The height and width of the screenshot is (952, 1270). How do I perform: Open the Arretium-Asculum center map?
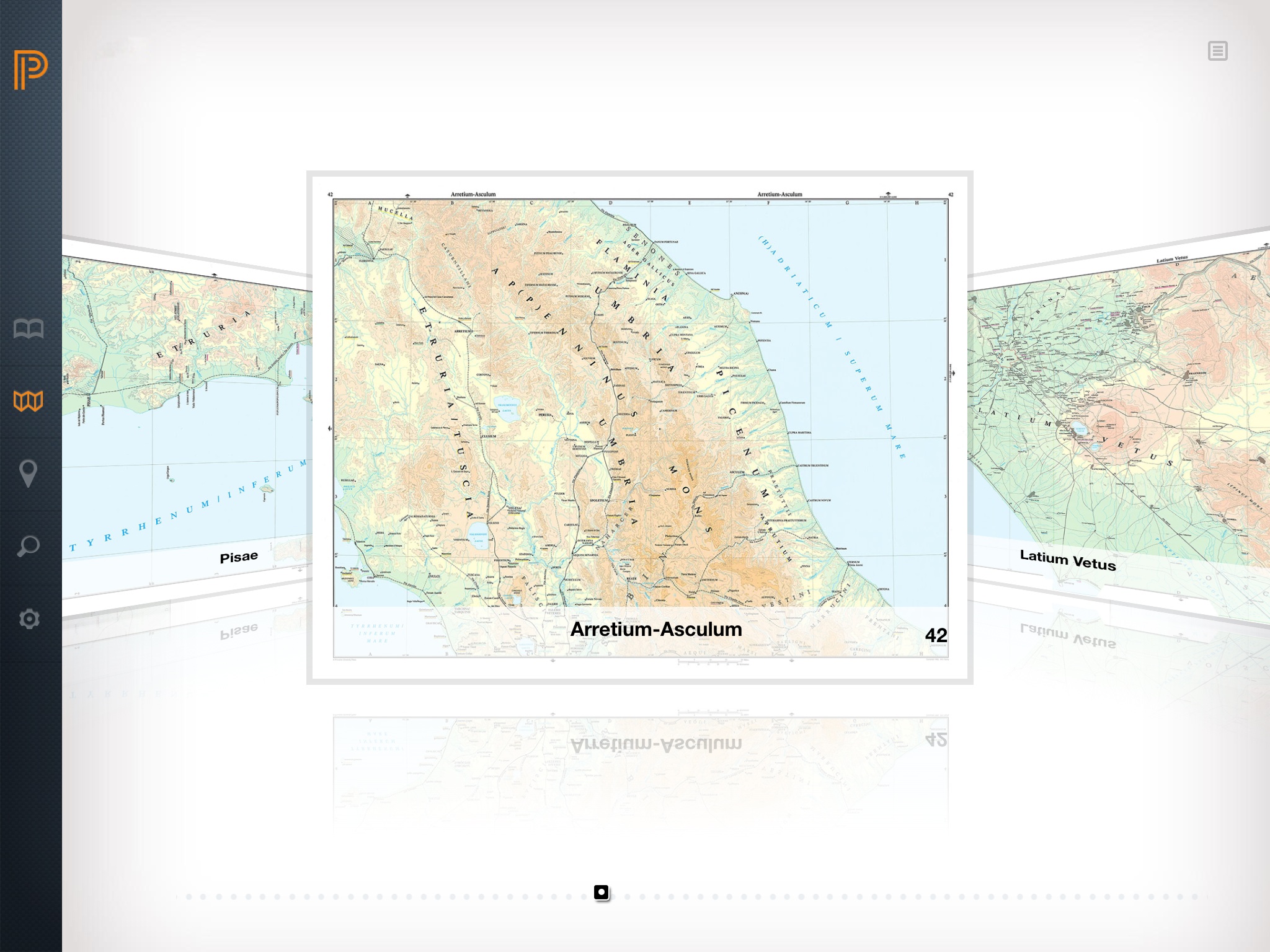(640, 403)
